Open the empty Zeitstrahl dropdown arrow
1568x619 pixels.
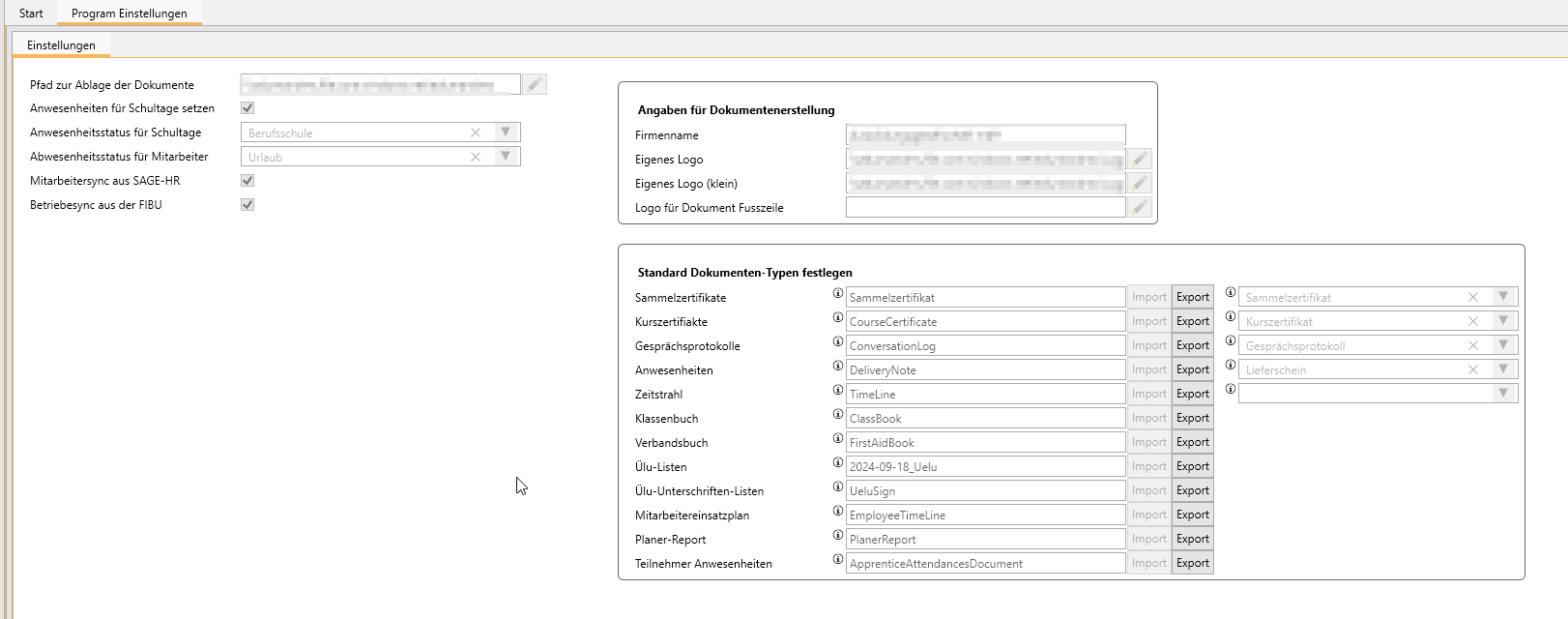pyautogui.click(x=1503, y=394)
